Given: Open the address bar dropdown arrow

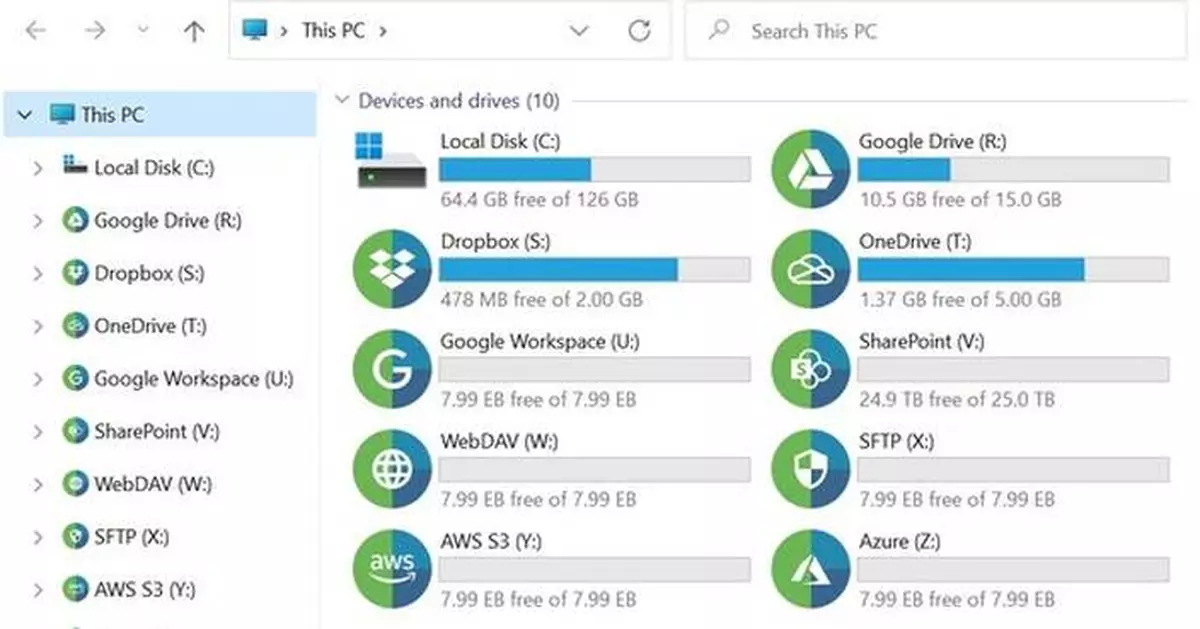Looking at the screenshot, I should 578,31.
